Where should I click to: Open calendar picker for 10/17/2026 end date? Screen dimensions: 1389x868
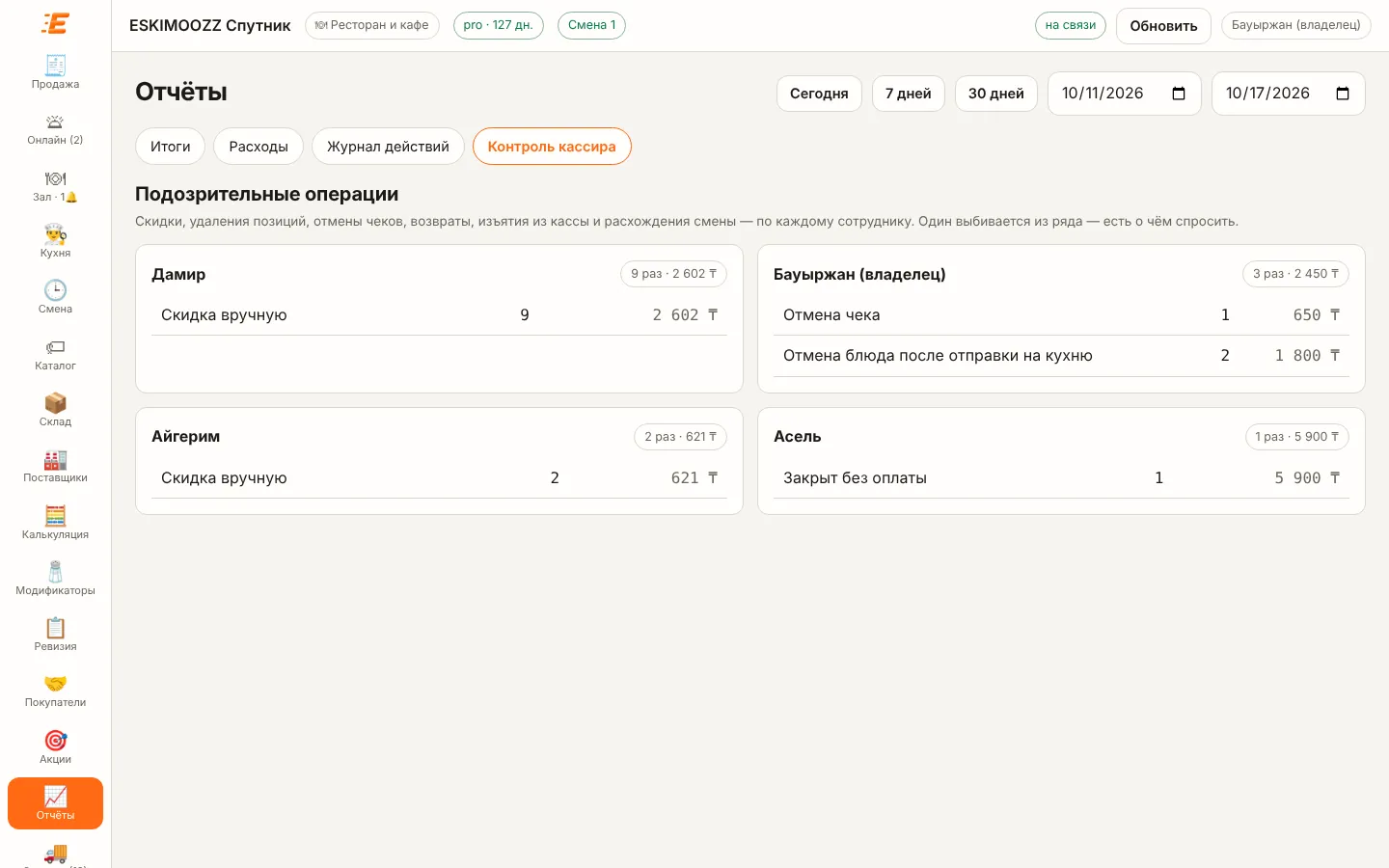point(1343,94)
